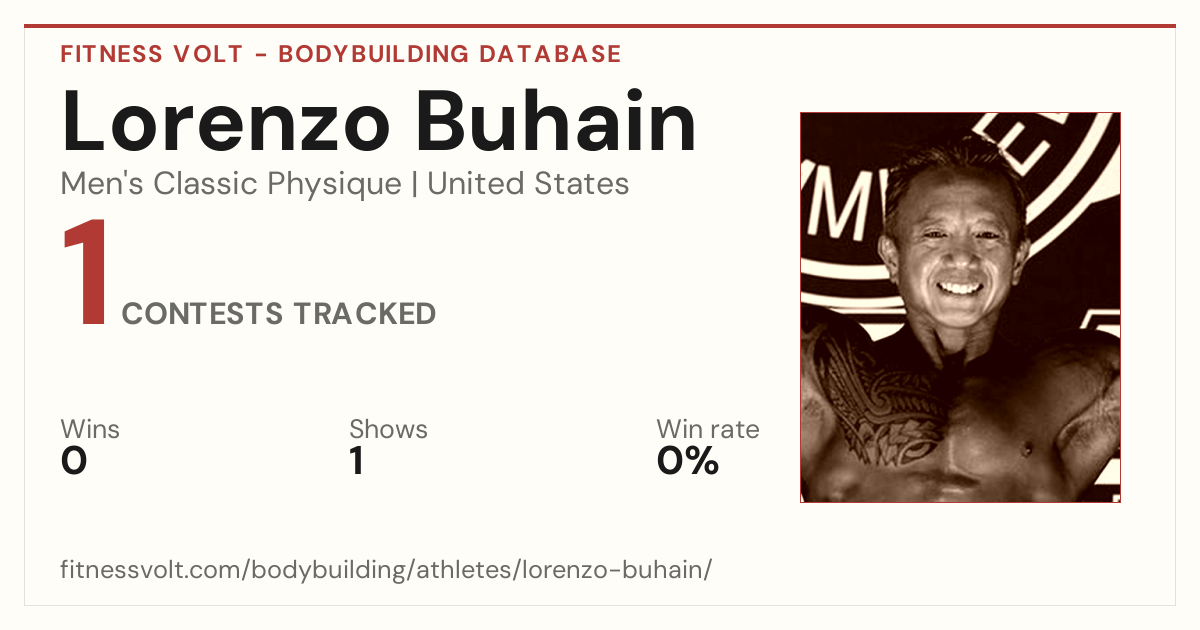Select the BODYBUILDING DATABASE header text
Viewport: 1200px width, 630px height.
coord(450,54)
